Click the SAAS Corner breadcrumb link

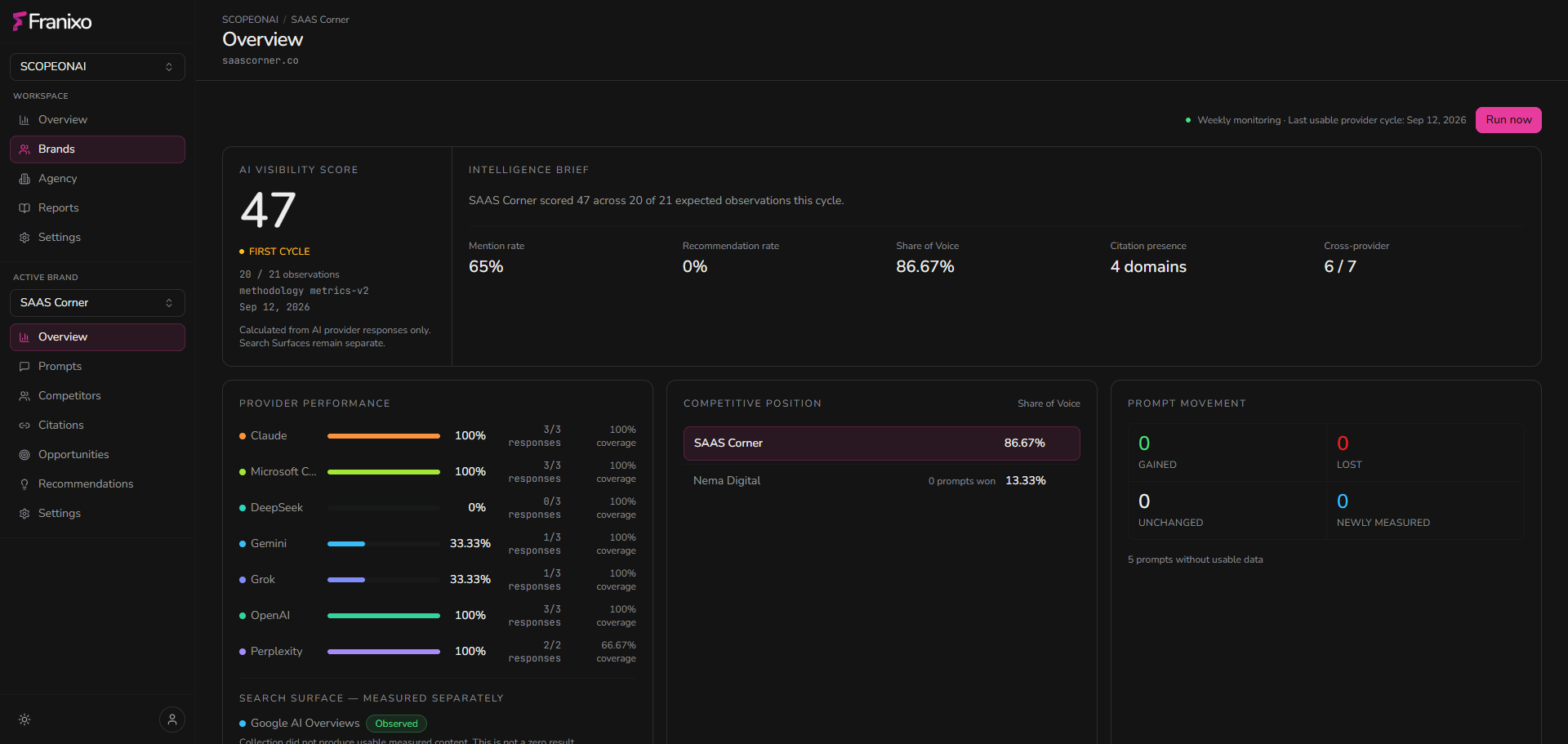[x=320, y=20]
